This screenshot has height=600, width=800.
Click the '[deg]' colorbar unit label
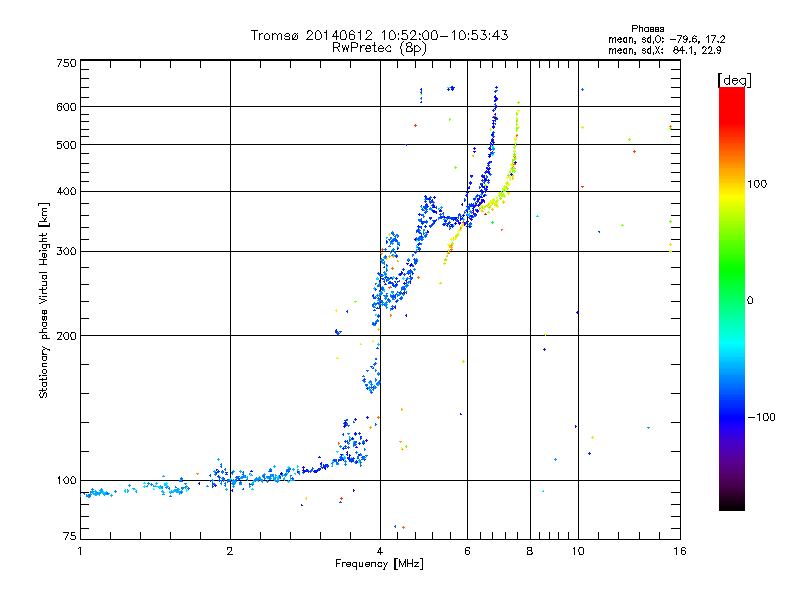pos(734,80)
